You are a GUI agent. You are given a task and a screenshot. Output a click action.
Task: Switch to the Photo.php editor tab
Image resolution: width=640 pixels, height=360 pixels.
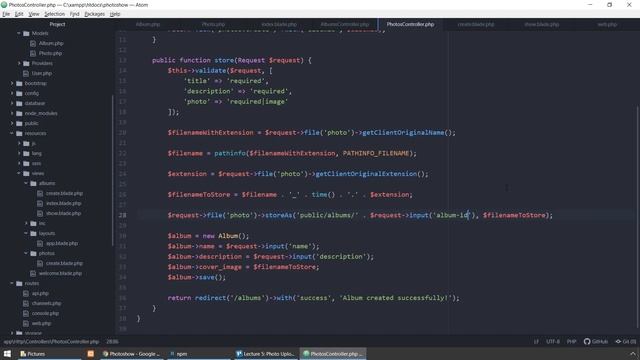click(213, 24)
